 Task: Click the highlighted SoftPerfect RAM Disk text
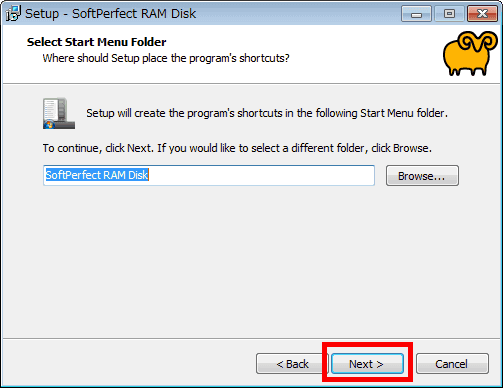point(97,175)
